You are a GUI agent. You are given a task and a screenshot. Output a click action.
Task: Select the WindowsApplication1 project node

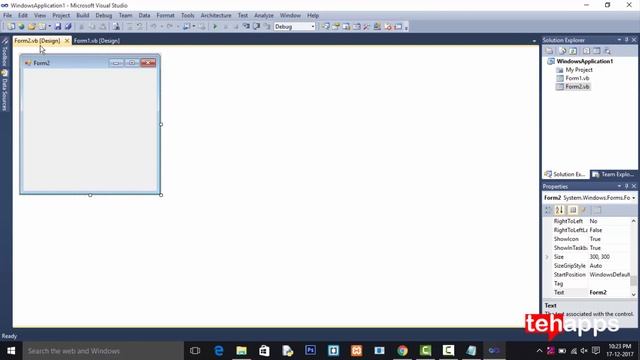(x=584, y=61)
